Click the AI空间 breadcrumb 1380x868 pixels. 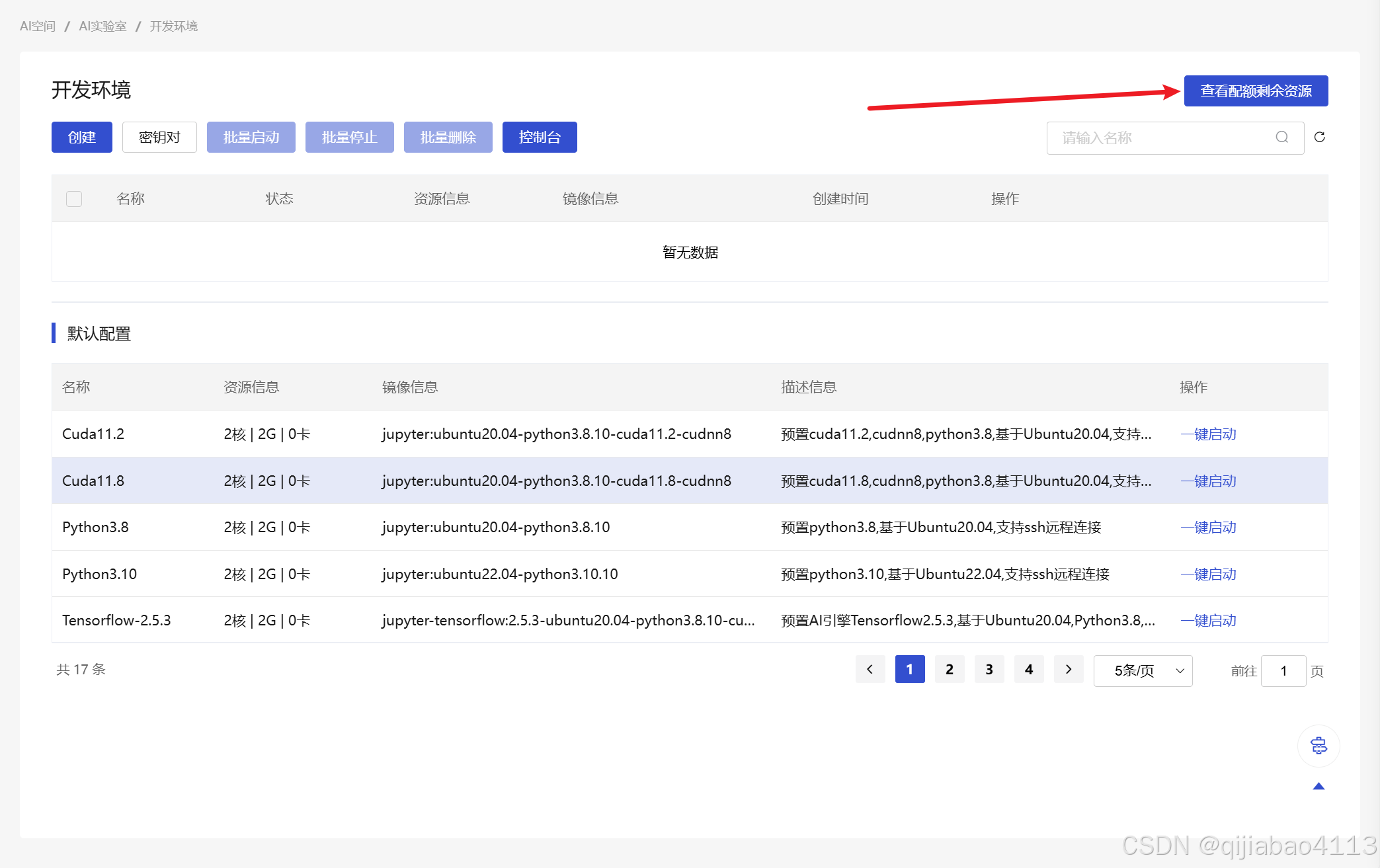tap(38, 26)
